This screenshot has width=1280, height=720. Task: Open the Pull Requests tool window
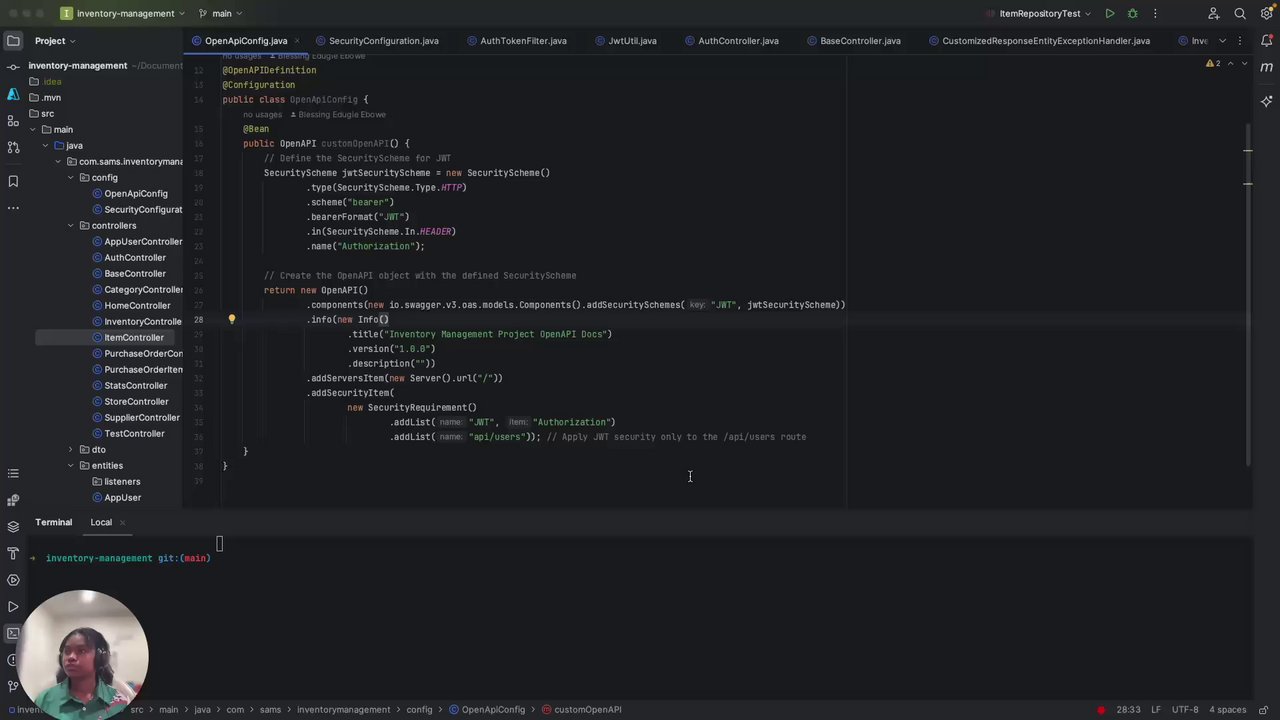click(x=13, y=147)
